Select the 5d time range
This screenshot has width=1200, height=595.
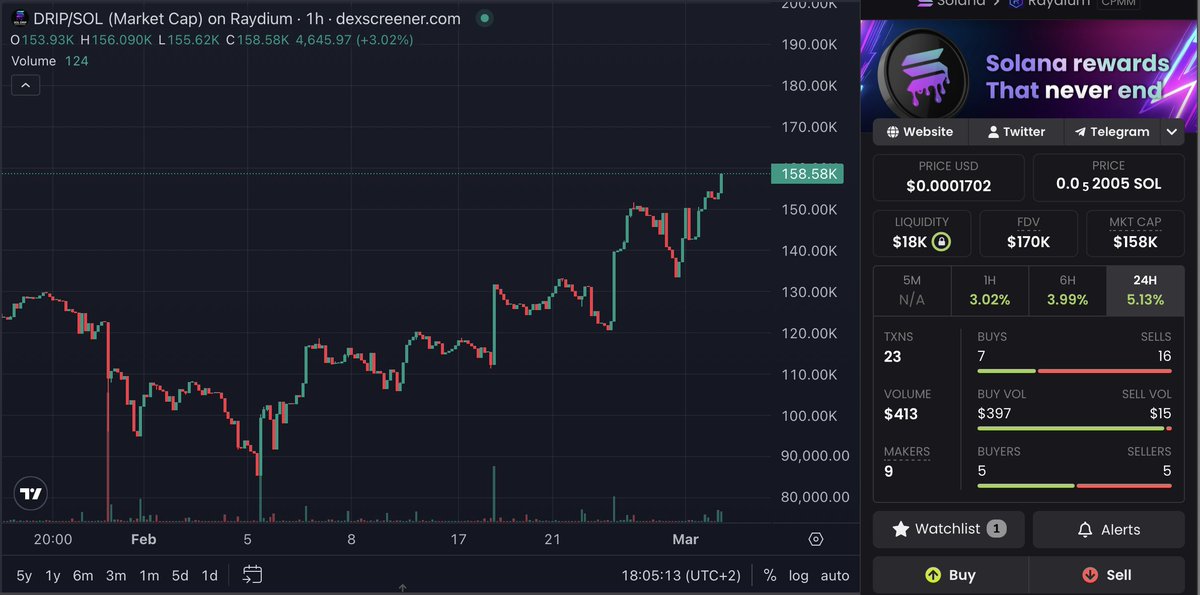coord(180,575)
